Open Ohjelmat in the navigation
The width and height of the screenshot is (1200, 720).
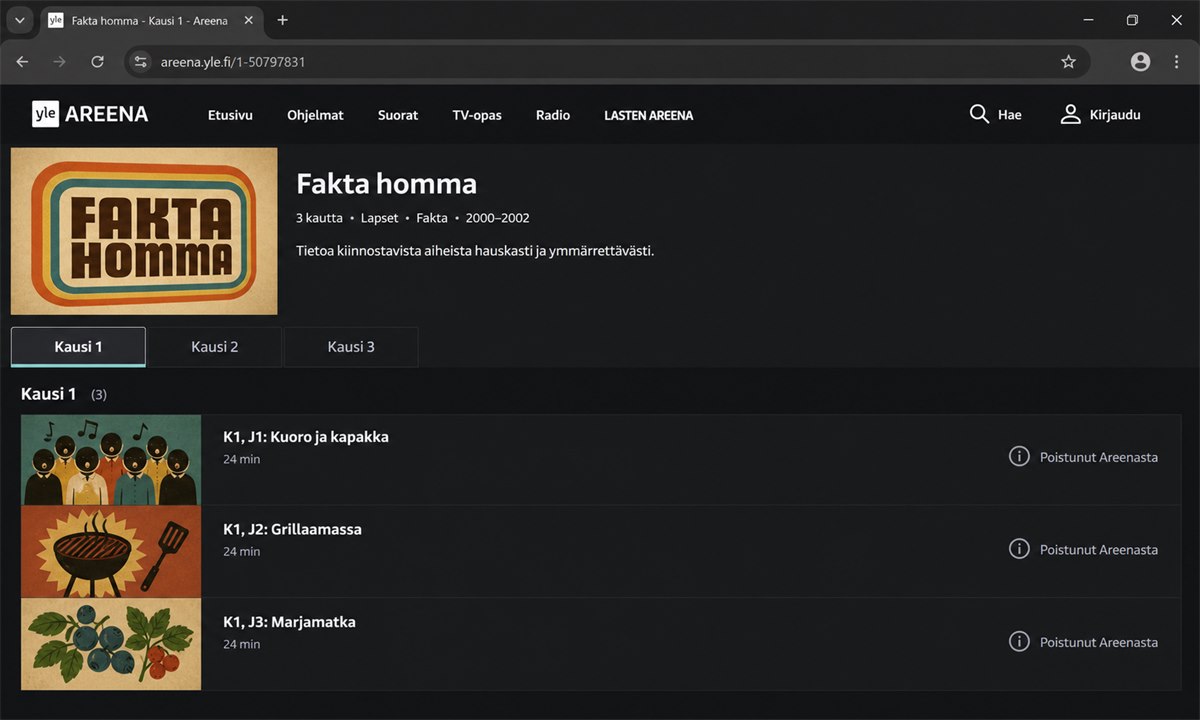(315, 115)
